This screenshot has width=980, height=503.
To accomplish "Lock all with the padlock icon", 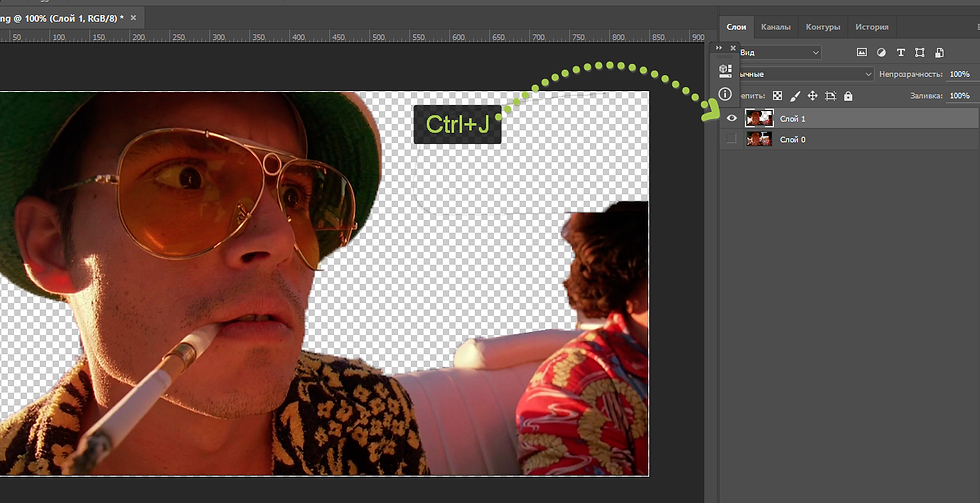I will [x=848, y=96].
